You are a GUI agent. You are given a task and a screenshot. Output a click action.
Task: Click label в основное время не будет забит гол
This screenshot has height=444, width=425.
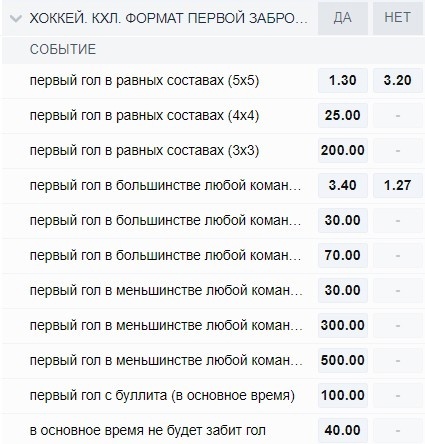pyautogui.click(x=148, y=430)
